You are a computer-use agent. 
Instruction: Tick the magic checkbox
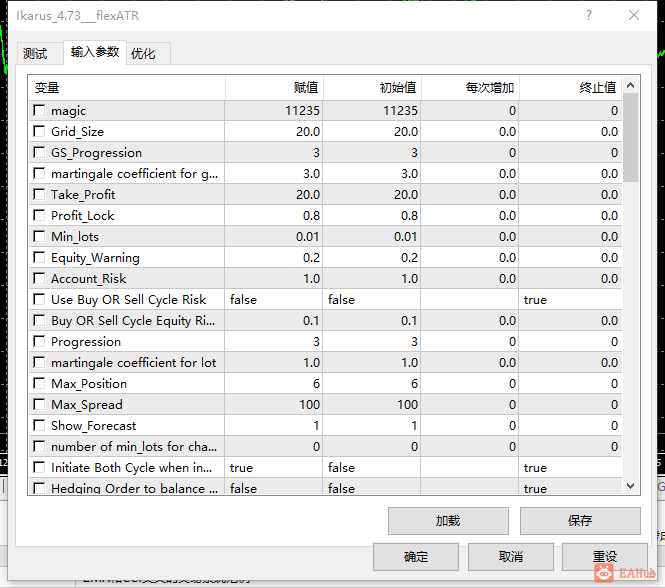tap(39, 110)
